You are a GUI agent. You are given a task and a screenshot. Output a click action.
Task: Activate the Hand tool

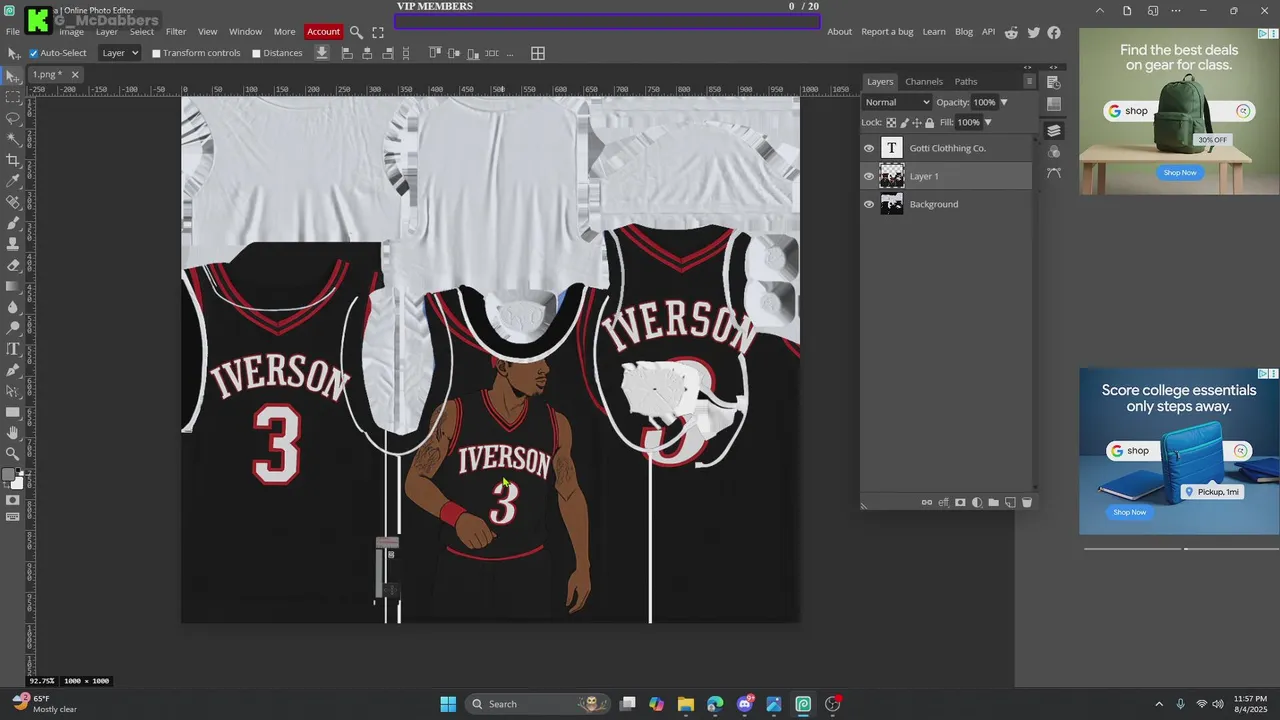[13, 433]
